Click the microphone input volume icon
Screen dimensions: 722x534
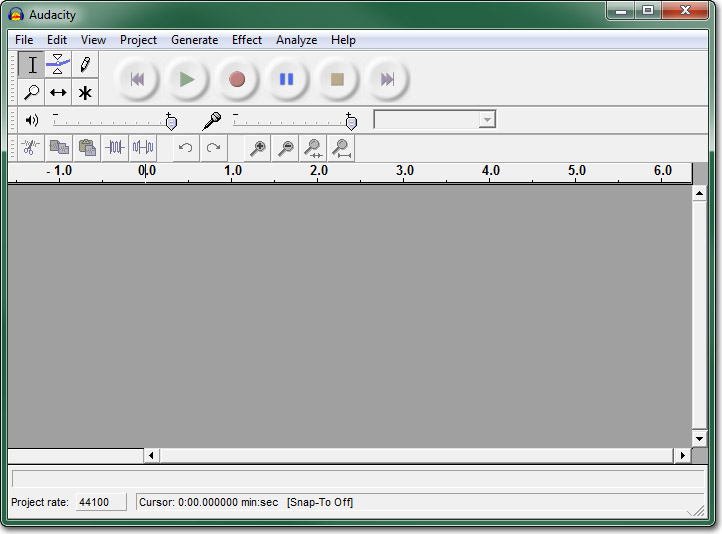coord(212,121)
